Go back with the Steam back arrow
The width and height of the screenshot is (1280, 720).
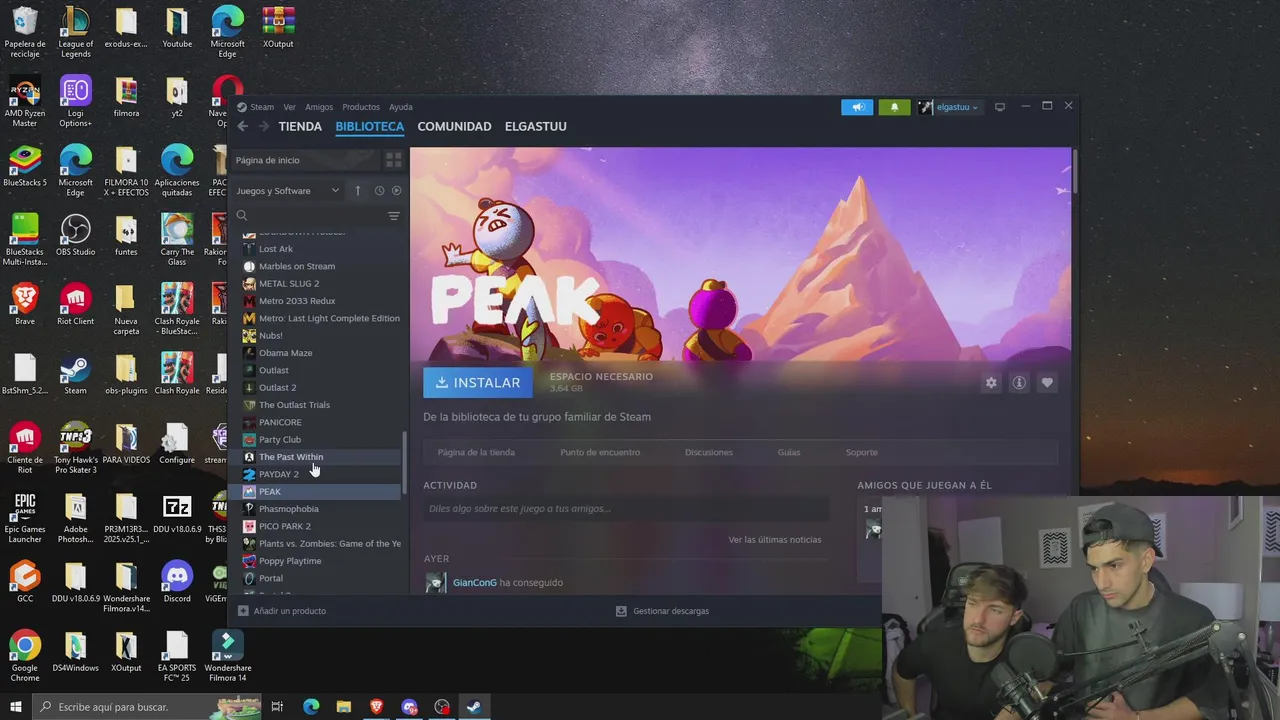(x=242, y=126)
